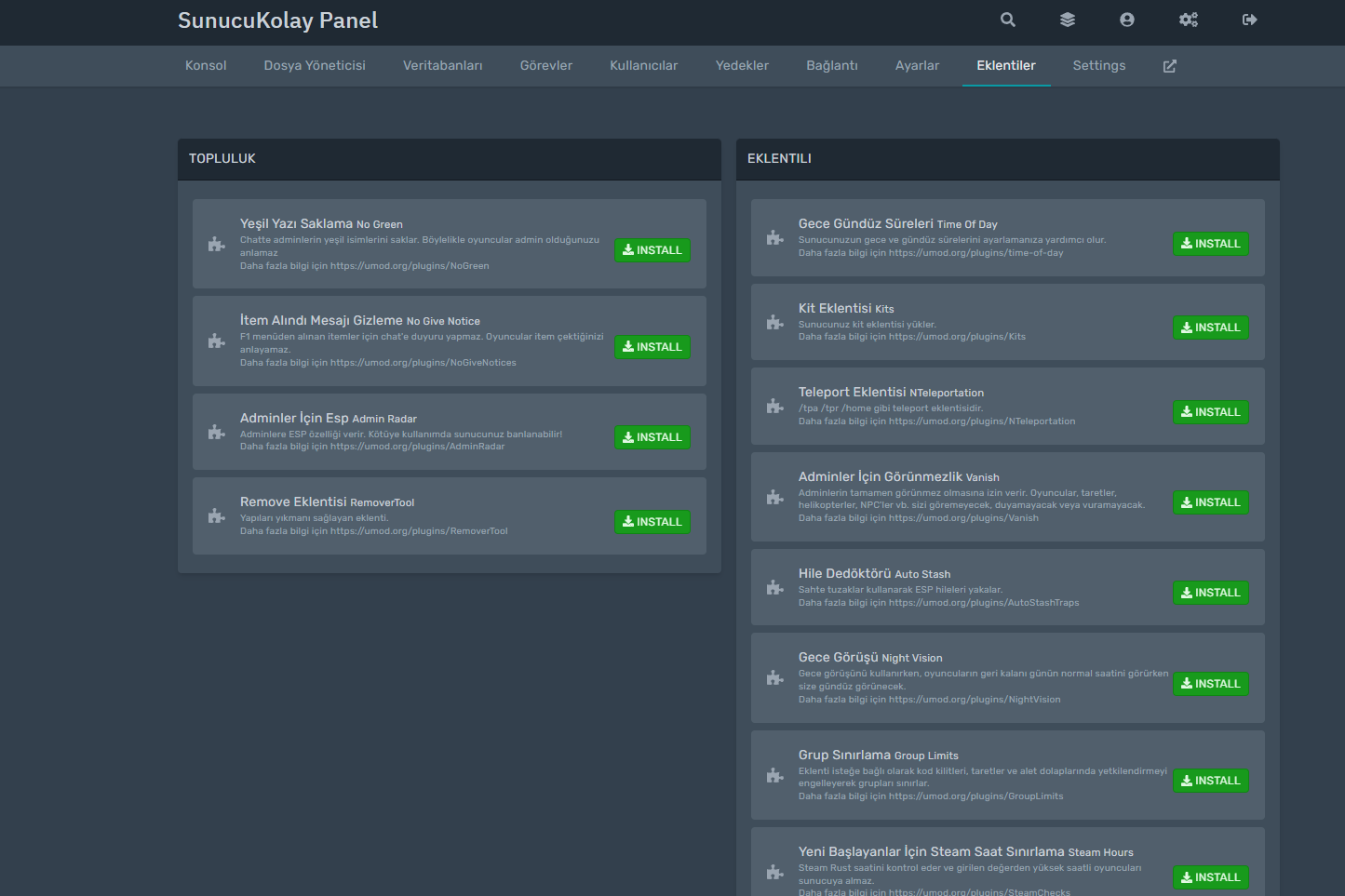Click puzzle icon beside Steam Saat Sınırlama
This screenshot has height=896, width=1345.
774,872
